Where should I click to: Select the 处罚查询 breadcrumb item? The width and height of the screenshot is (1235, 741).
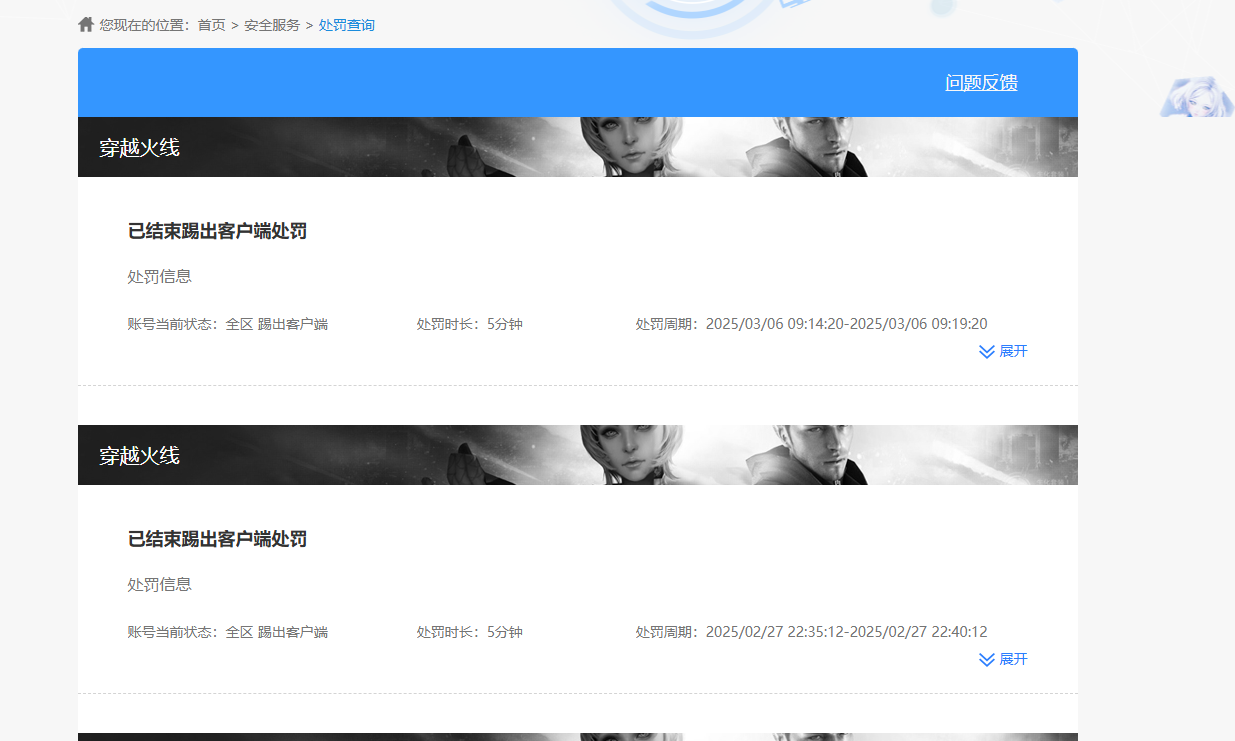pyautogui.click(x=347, y=25)
